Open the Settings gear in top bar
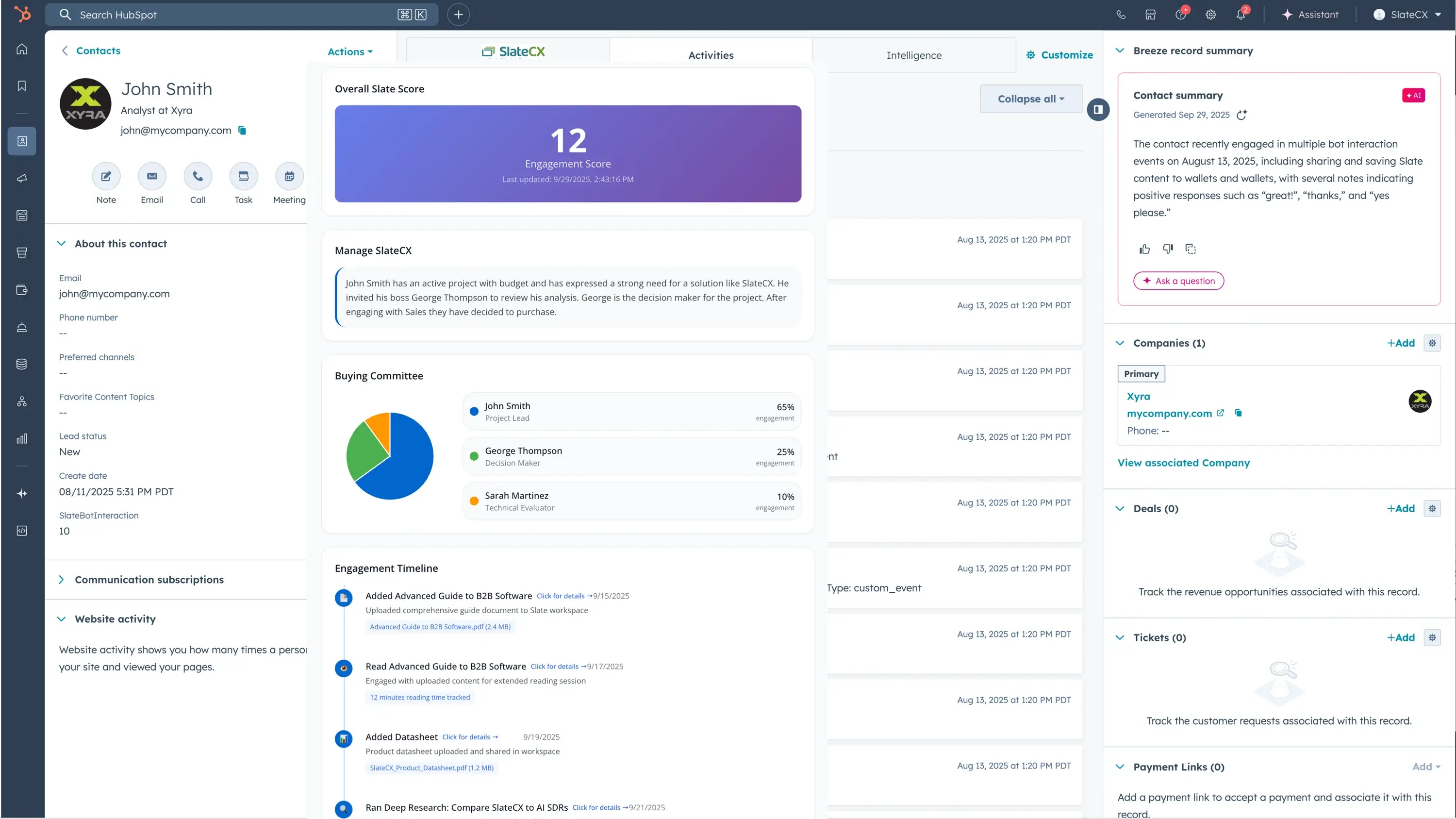 coord(1210,15)
